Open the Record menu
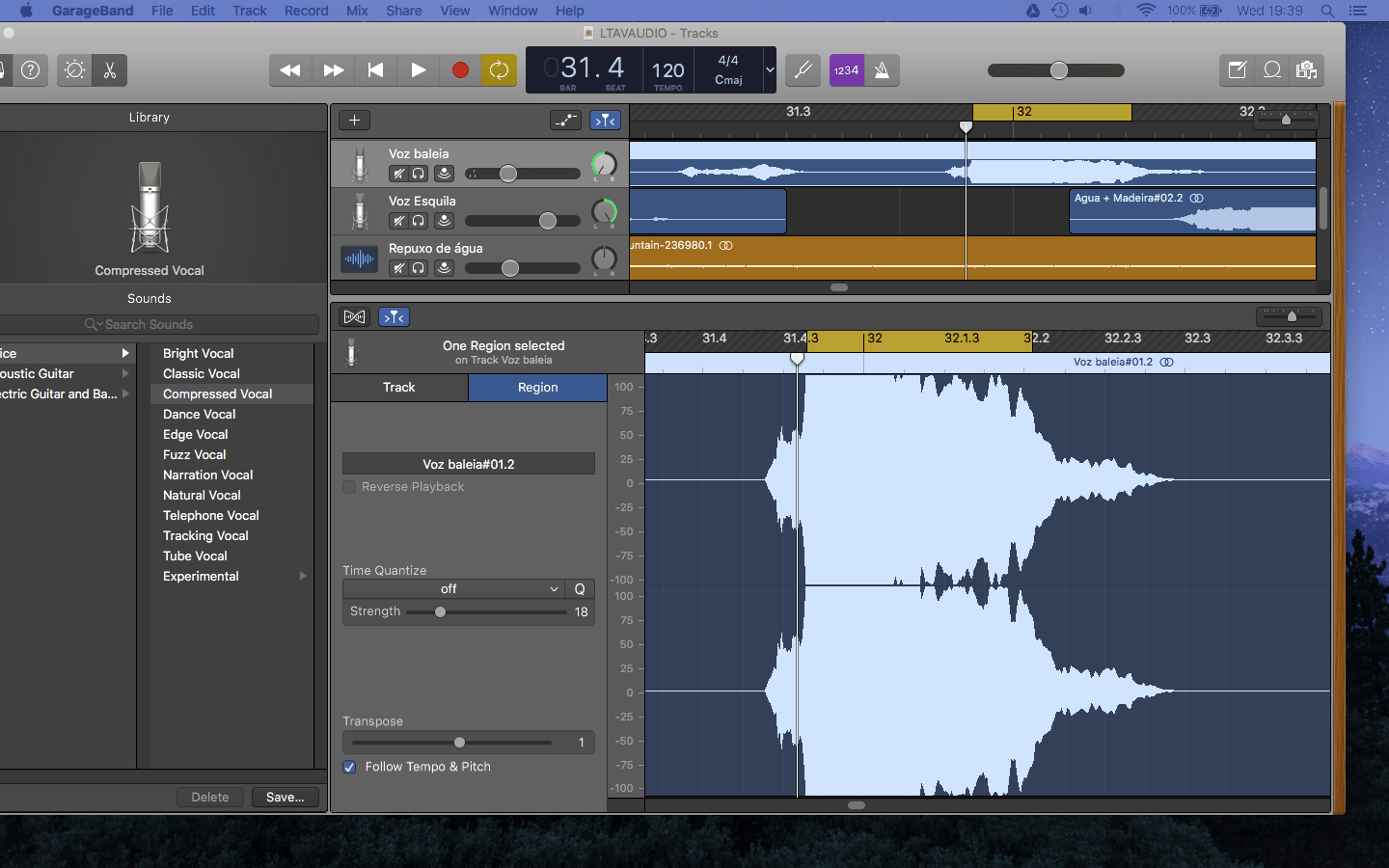Image resolution: width=1389 pixels, height=868 pixels. (x=307, y=11)
